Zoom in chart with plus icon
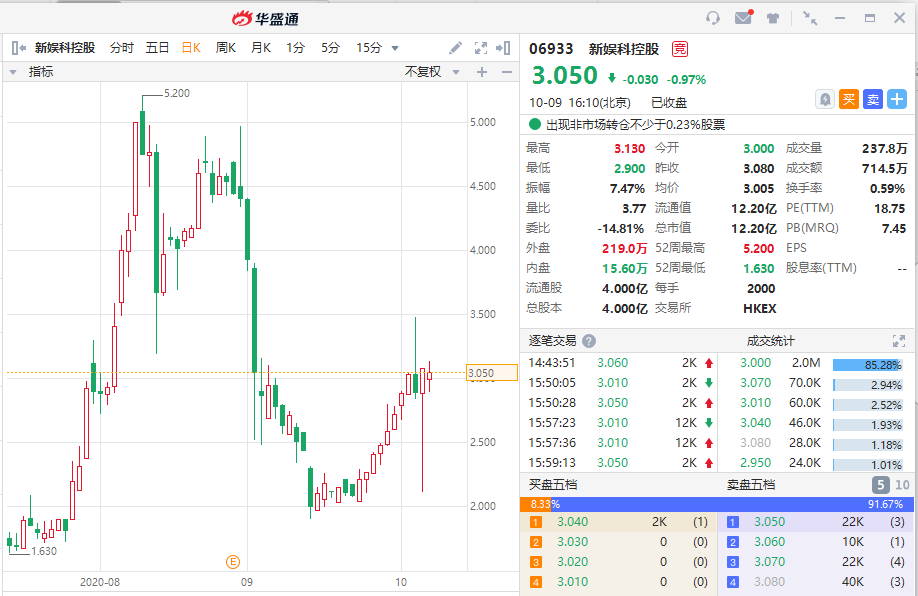 point(482,72)
